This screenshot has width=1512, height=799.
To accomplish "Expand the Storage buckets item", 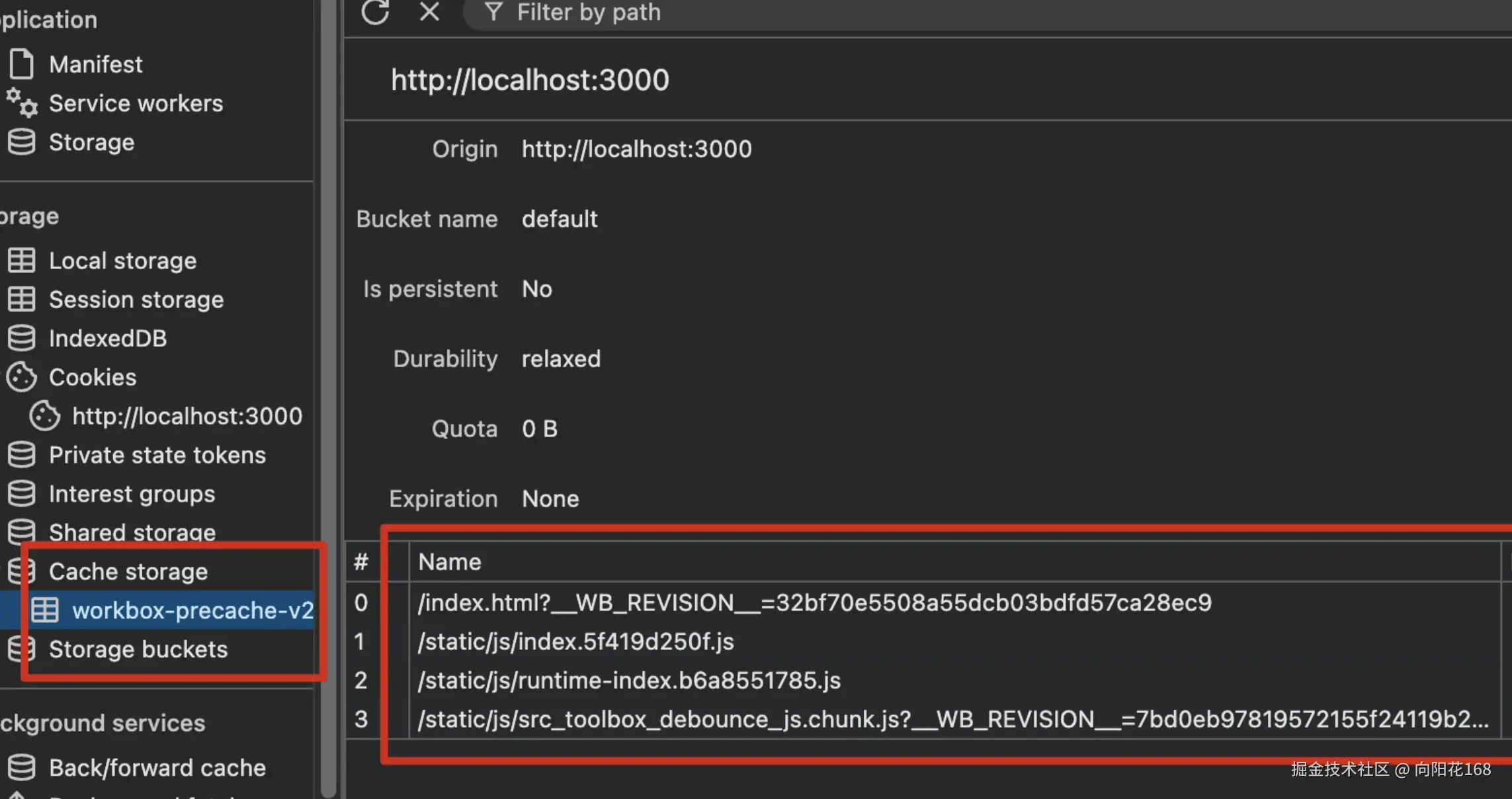I will click(x=138, y=650).
